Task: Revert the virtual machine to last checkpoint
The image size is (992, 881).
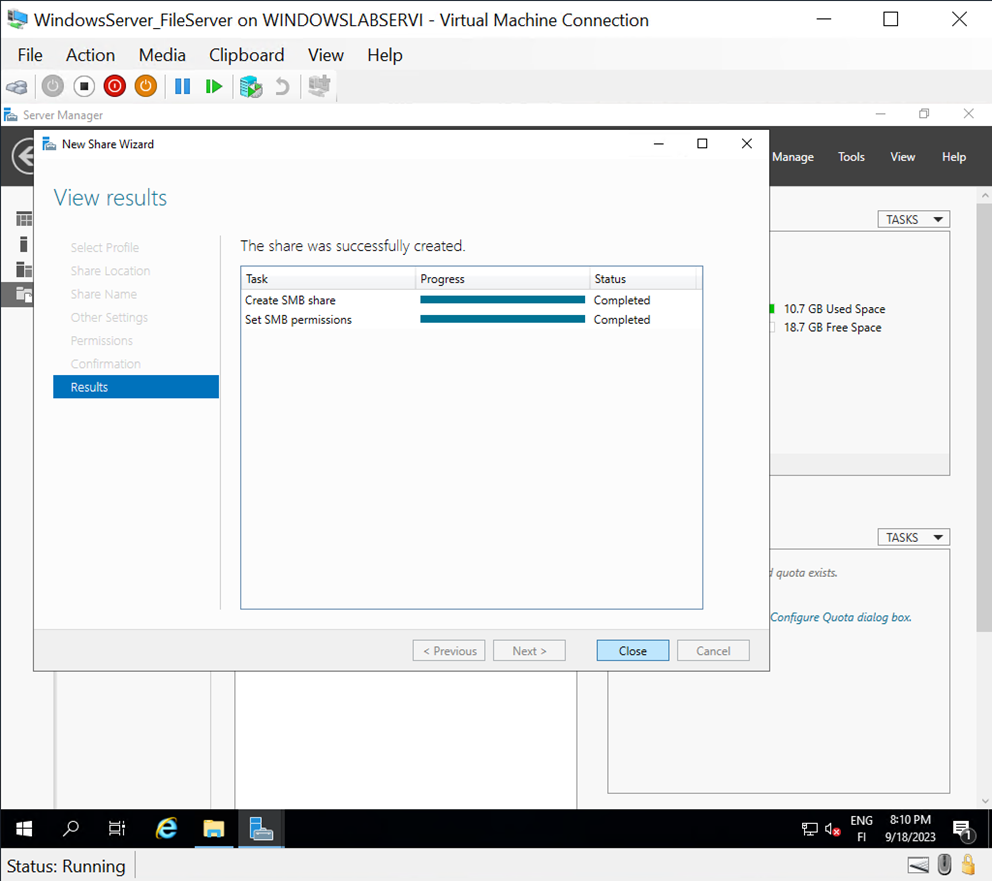Action: point(285,86)
